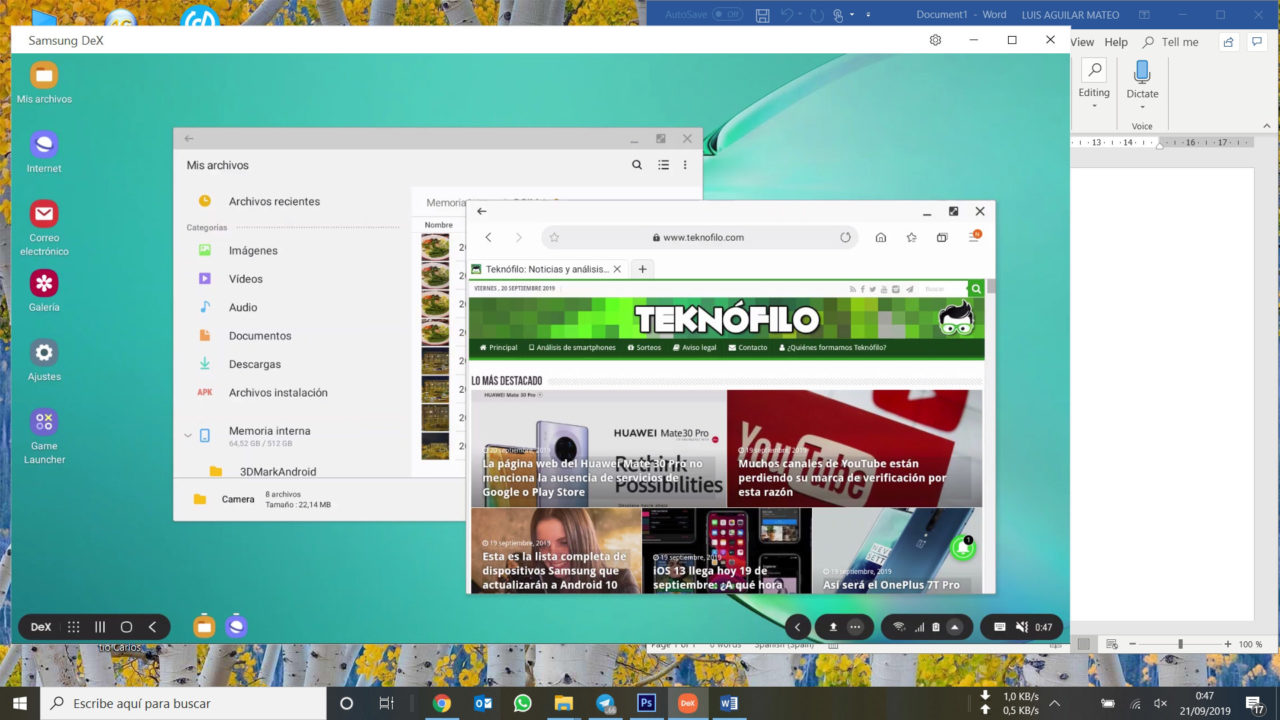Go back in Mis archivos window
Image resolution: width=1280 pixels, height=720 pixels.
189,139
